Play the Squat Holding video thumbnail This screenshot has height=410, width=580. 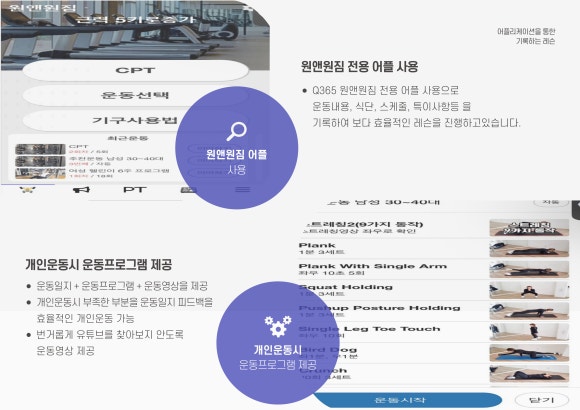point(529,290)
